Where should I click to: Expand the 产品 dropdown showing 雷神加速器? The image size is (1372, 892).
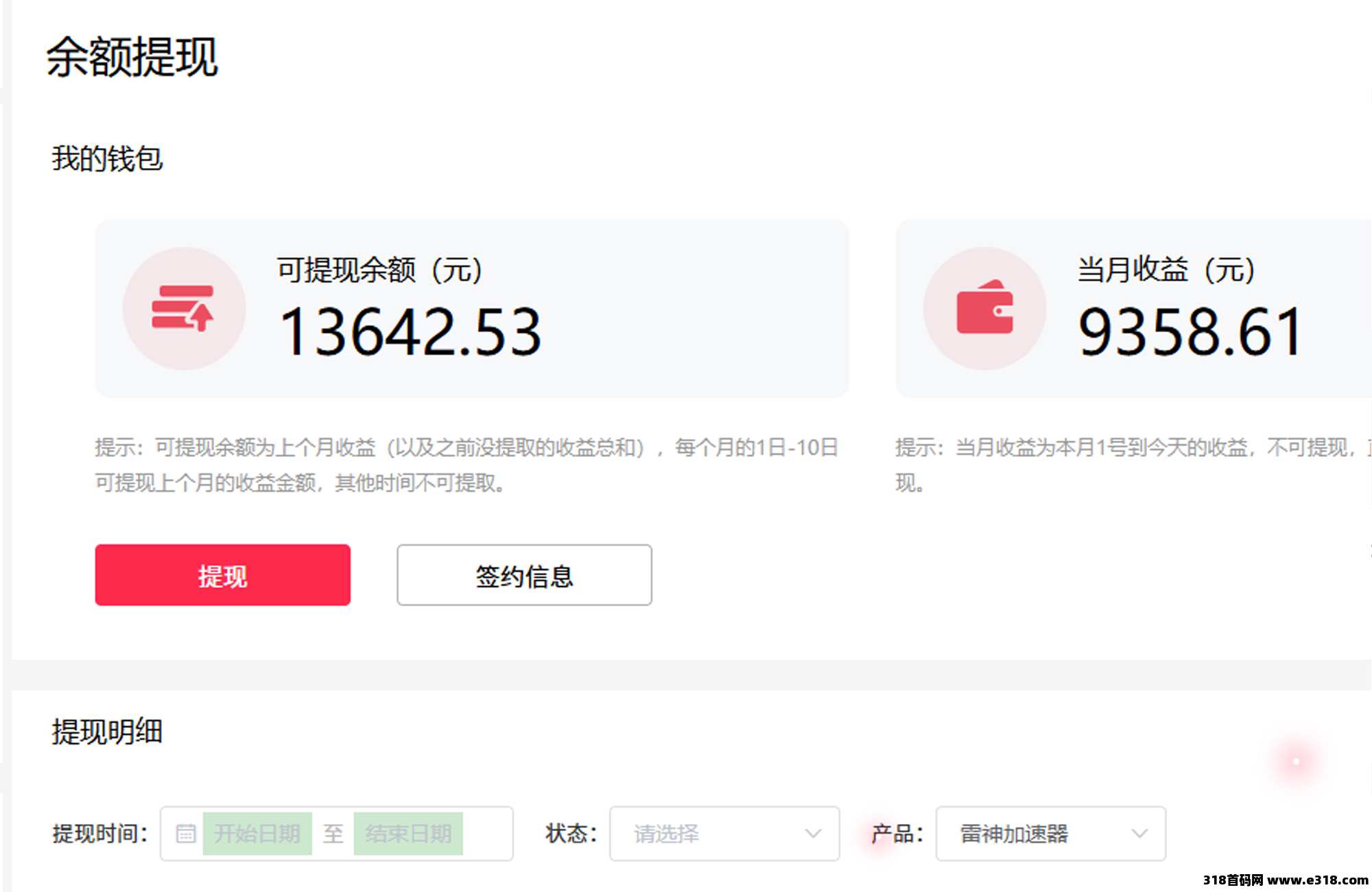[1051, 834]
